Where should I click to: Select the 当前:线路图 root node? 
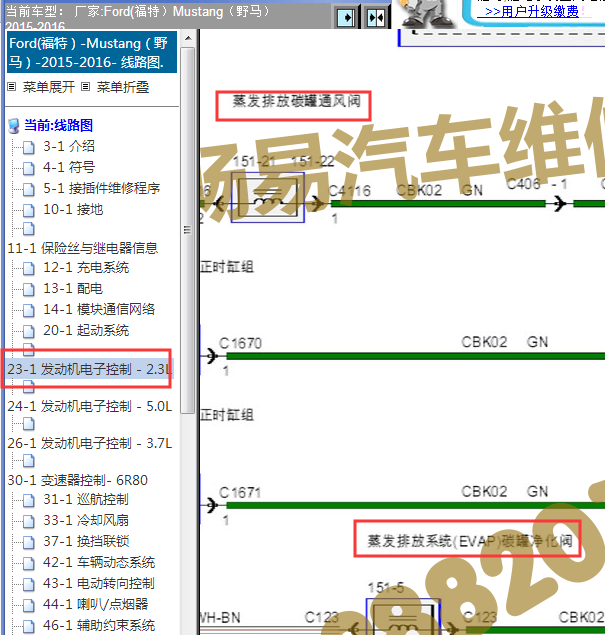(58, 125)
